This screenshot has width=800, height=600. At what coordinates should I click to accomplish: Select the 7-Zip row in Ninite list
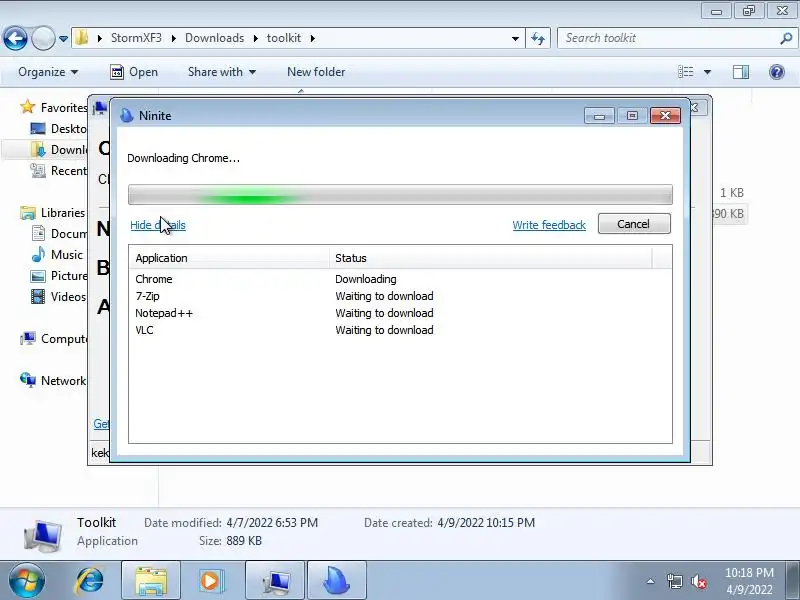click(400, 296)
